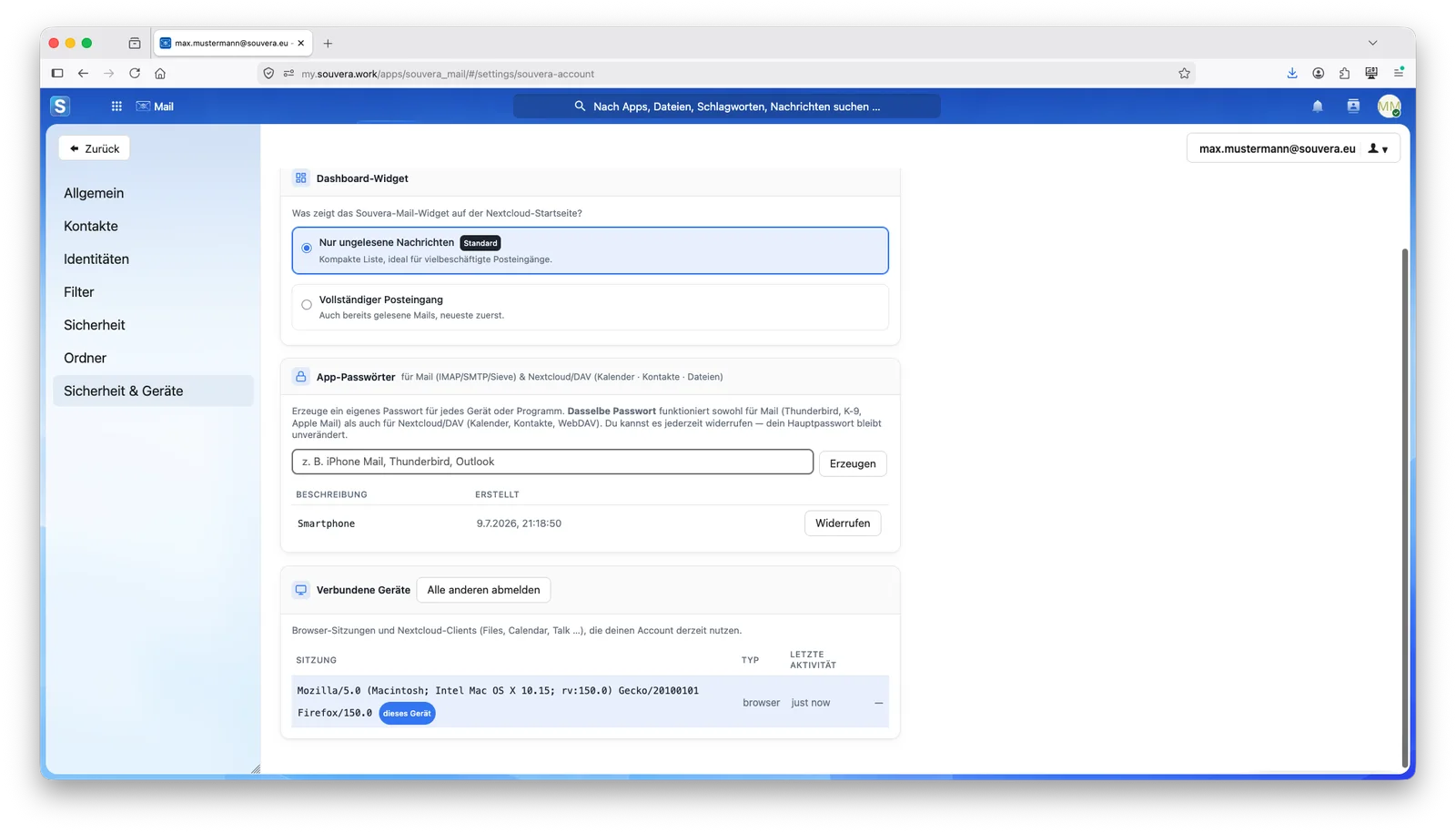Click the Verbundene Geräte monitor icon
The width and height of the screenshot is (1456, 833).
[301, 590]
